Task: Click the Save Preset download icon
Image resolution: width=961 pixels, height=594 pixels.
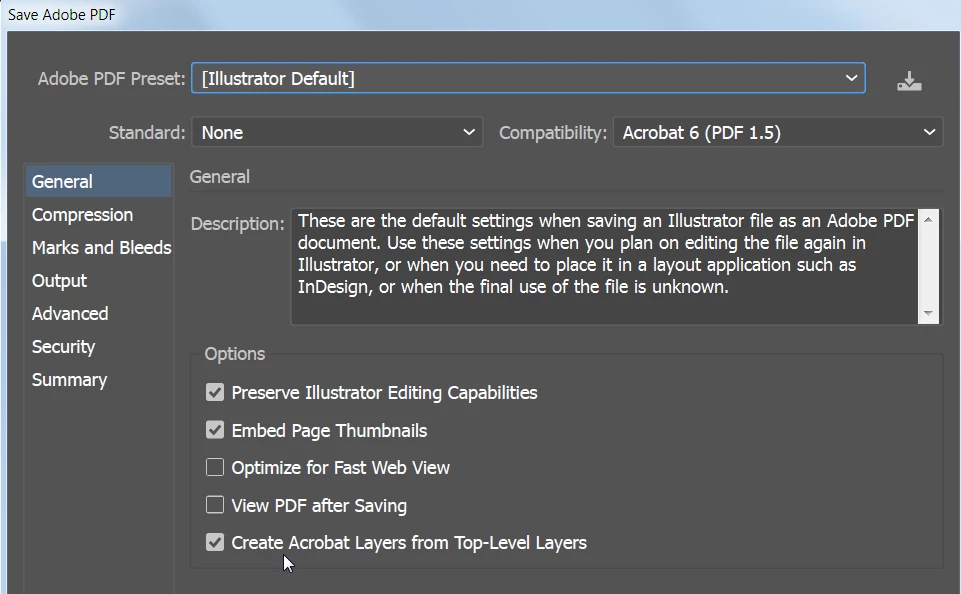Action: [x=909, y=80]
